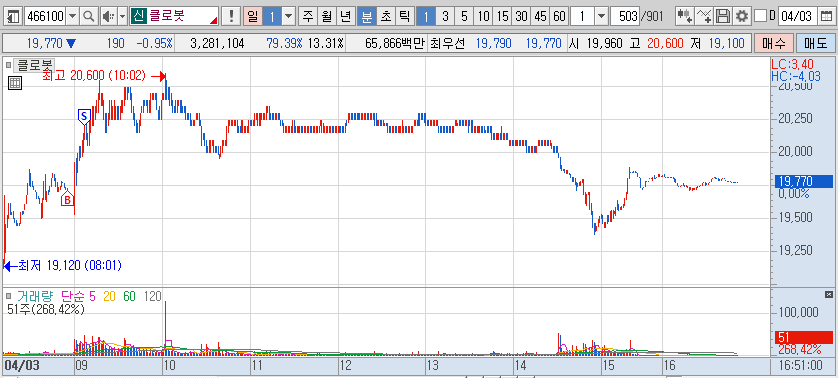Toggle the side panel icon at toolbar start
The height and width of the screenshot is (378, 838).
[x=14, y=17]
